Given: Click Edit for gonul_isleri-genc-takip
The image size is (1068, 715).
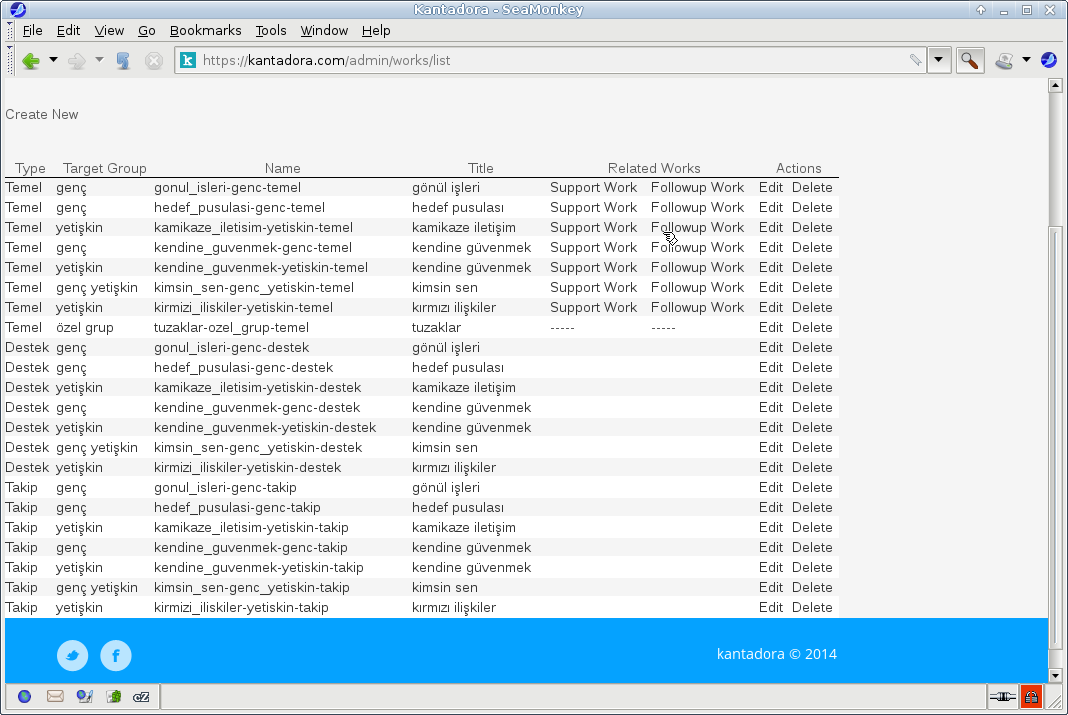Looking at the screenshot, I should [770, 488].
